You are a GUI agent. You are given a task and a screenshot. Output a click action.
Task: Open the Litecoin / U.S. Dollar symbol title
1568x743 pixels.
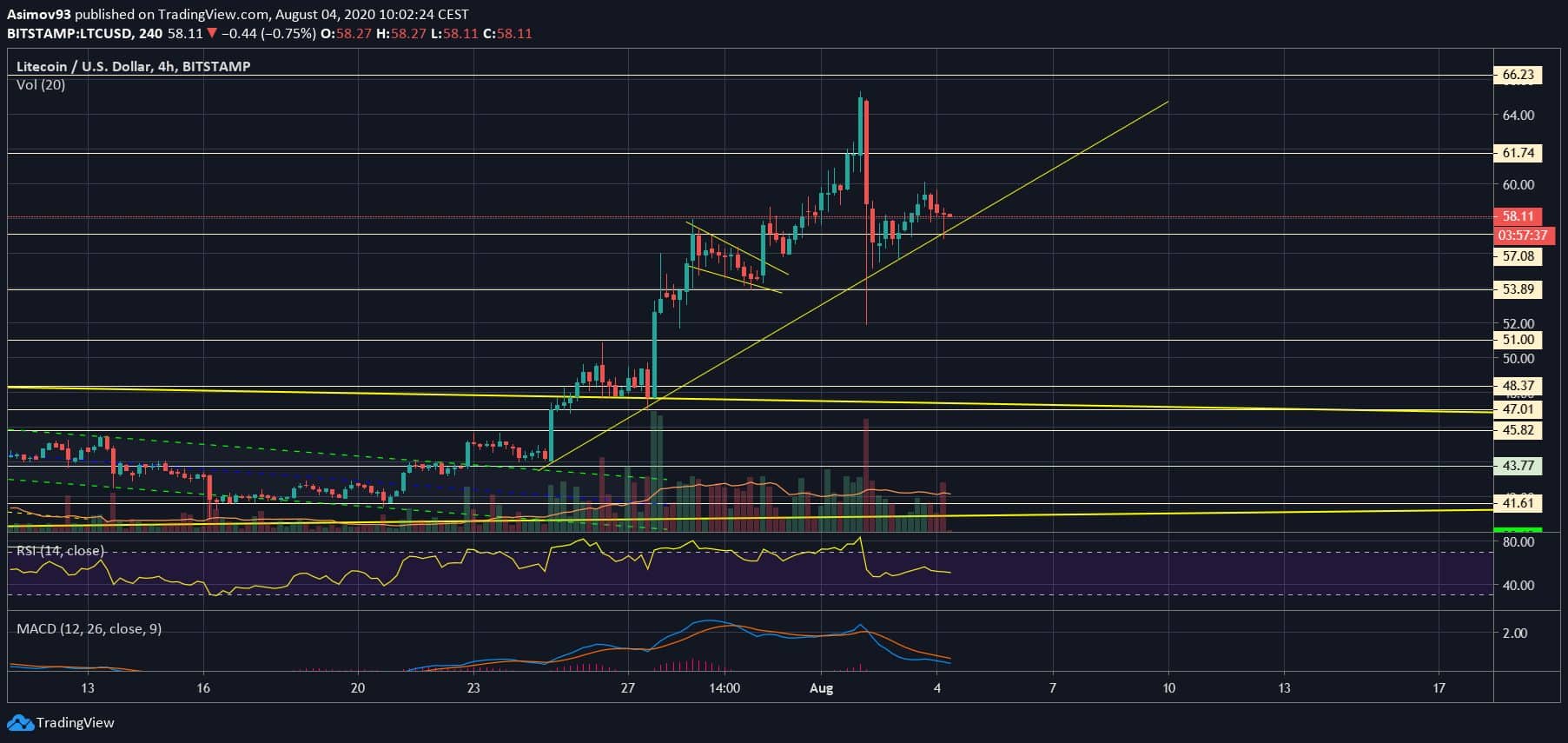pos(133,66)
